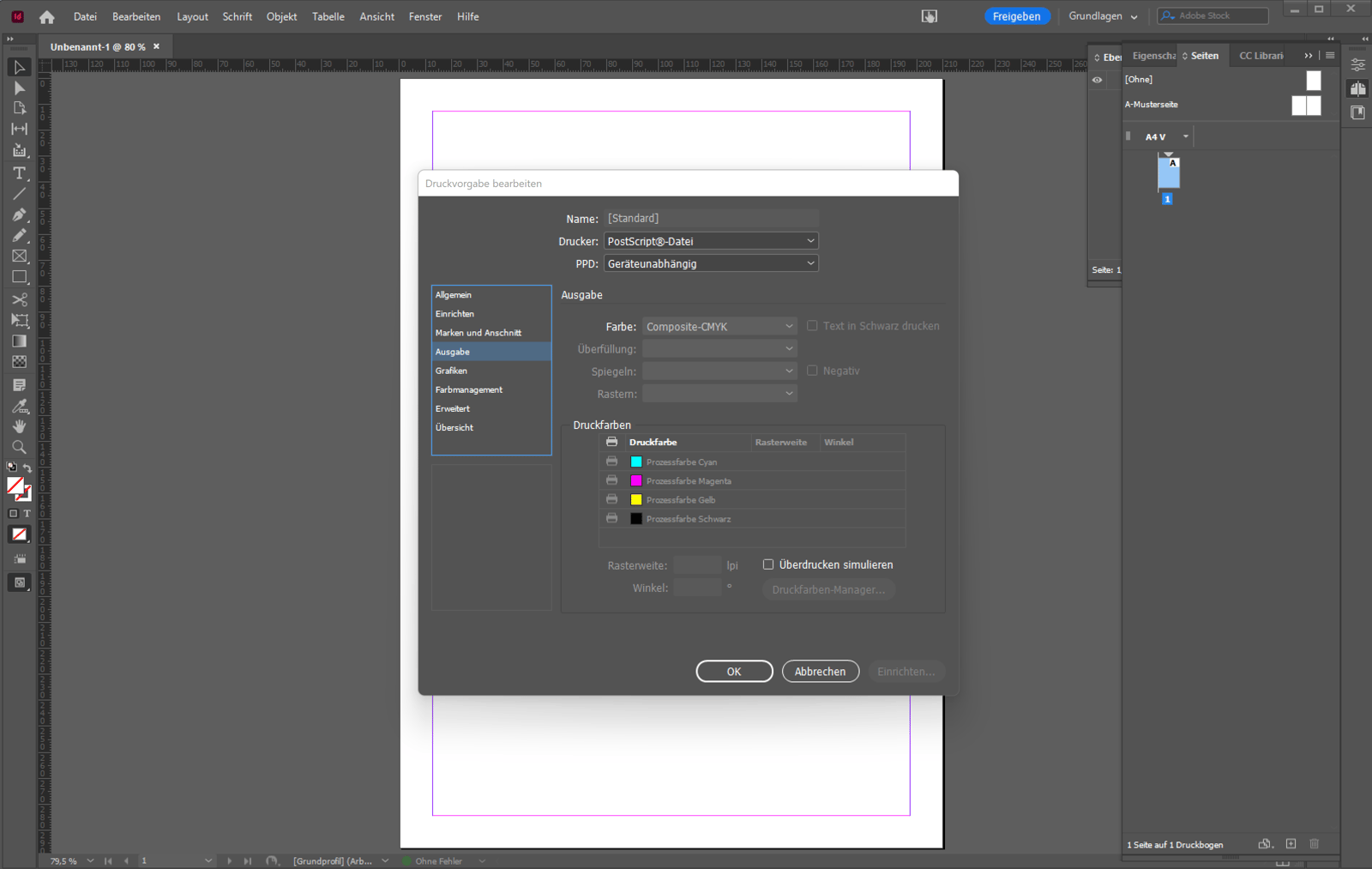Open the Layout menu

[192, 16]
